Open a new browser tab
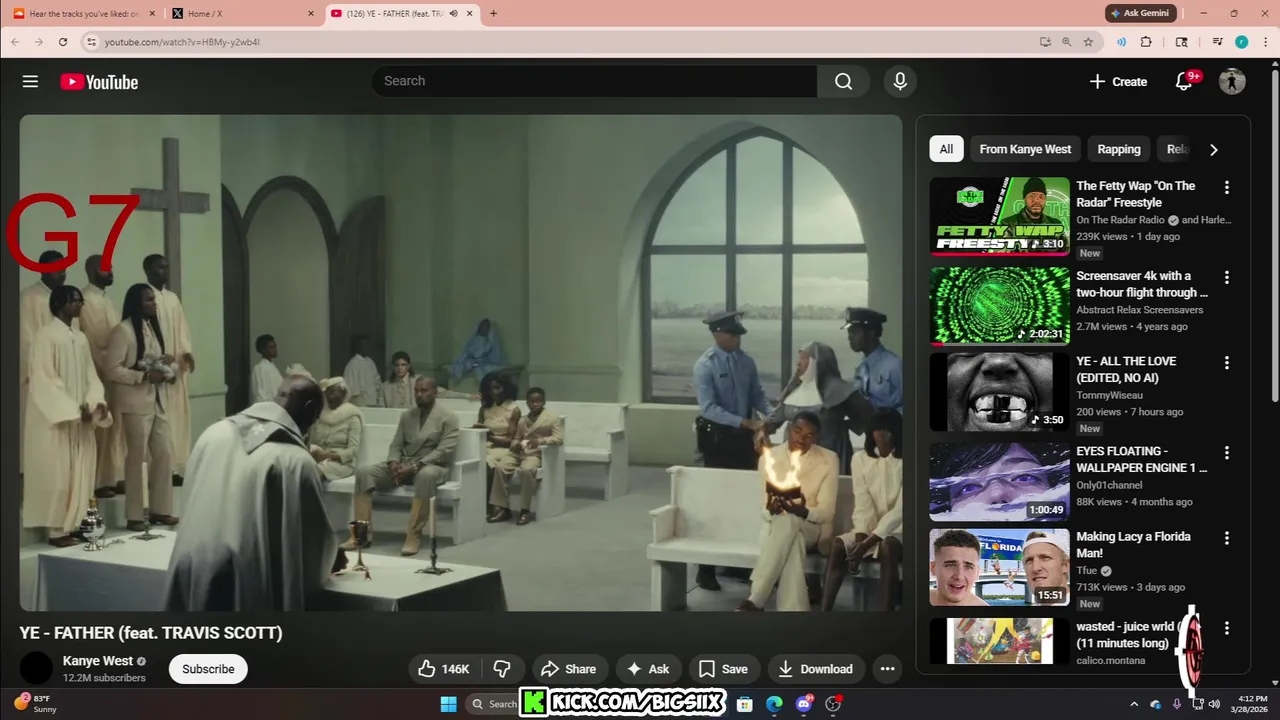This screenshot has height=720, width=1280. click(493, 14)
